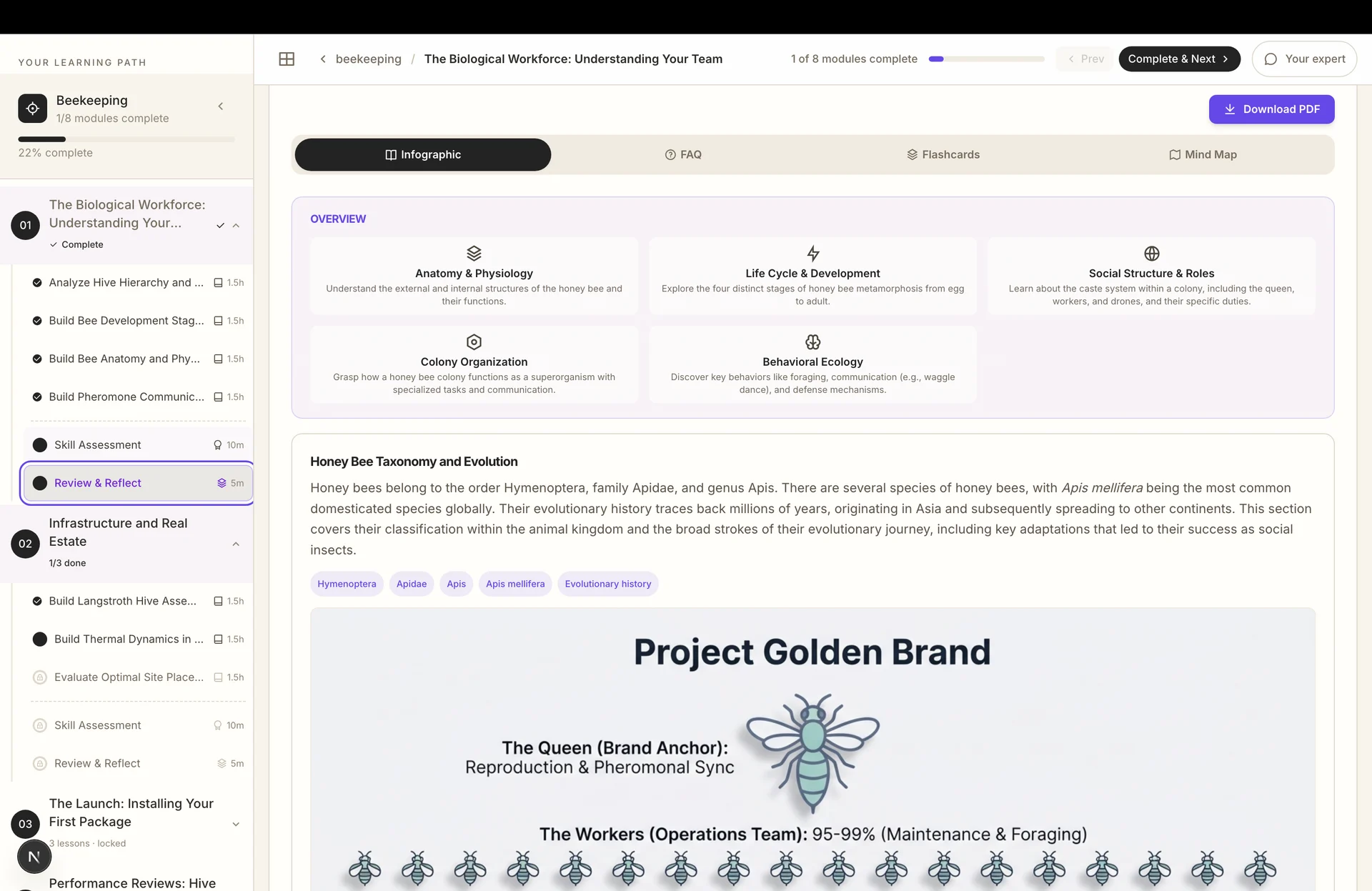Click module 01 number badge
Viewport: 1372px width, 891px height.
coord(25,225)
